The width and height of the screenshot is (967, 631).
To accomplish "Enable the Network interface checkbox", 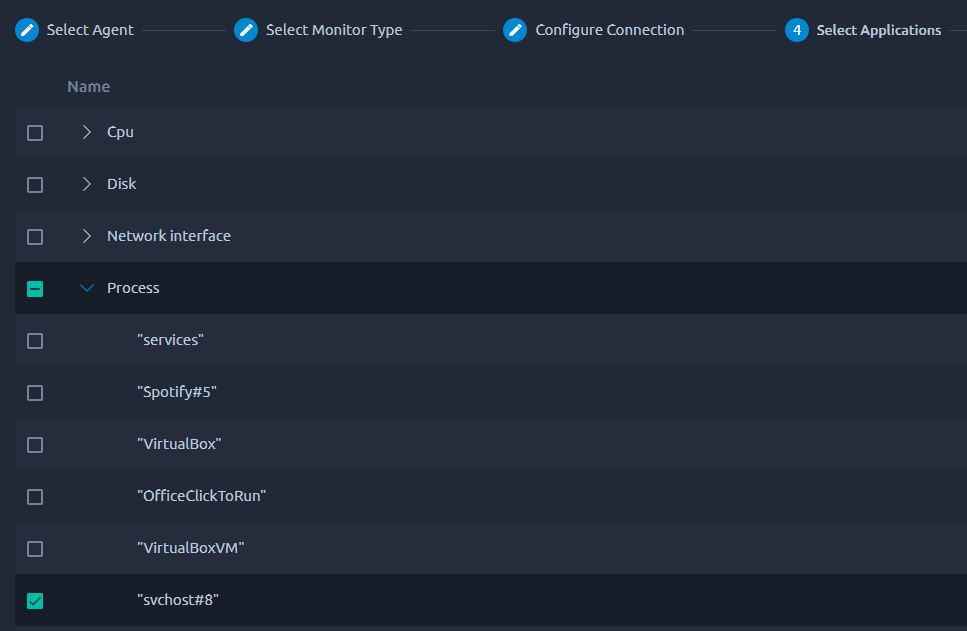I will coord(35,236).
